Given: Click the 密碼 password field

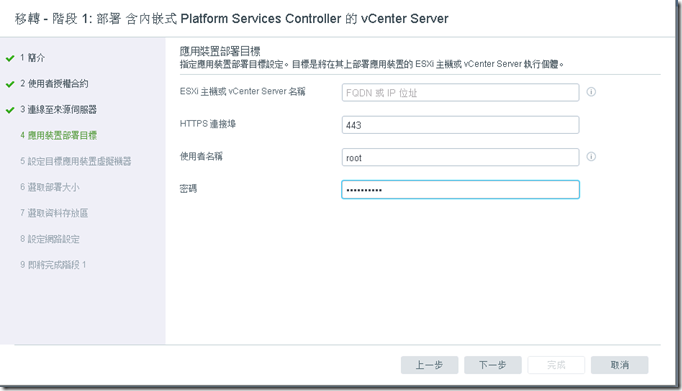Looking at the screenshot, I should tap(460, 190).
